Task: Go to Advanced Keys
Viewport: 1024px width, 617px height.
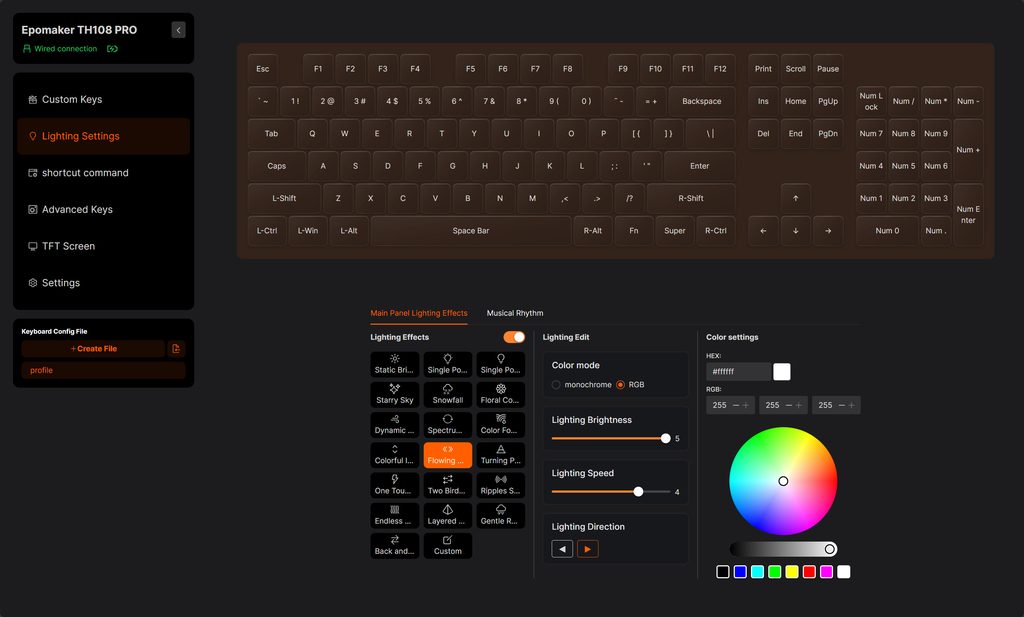Action: point(104,209)
